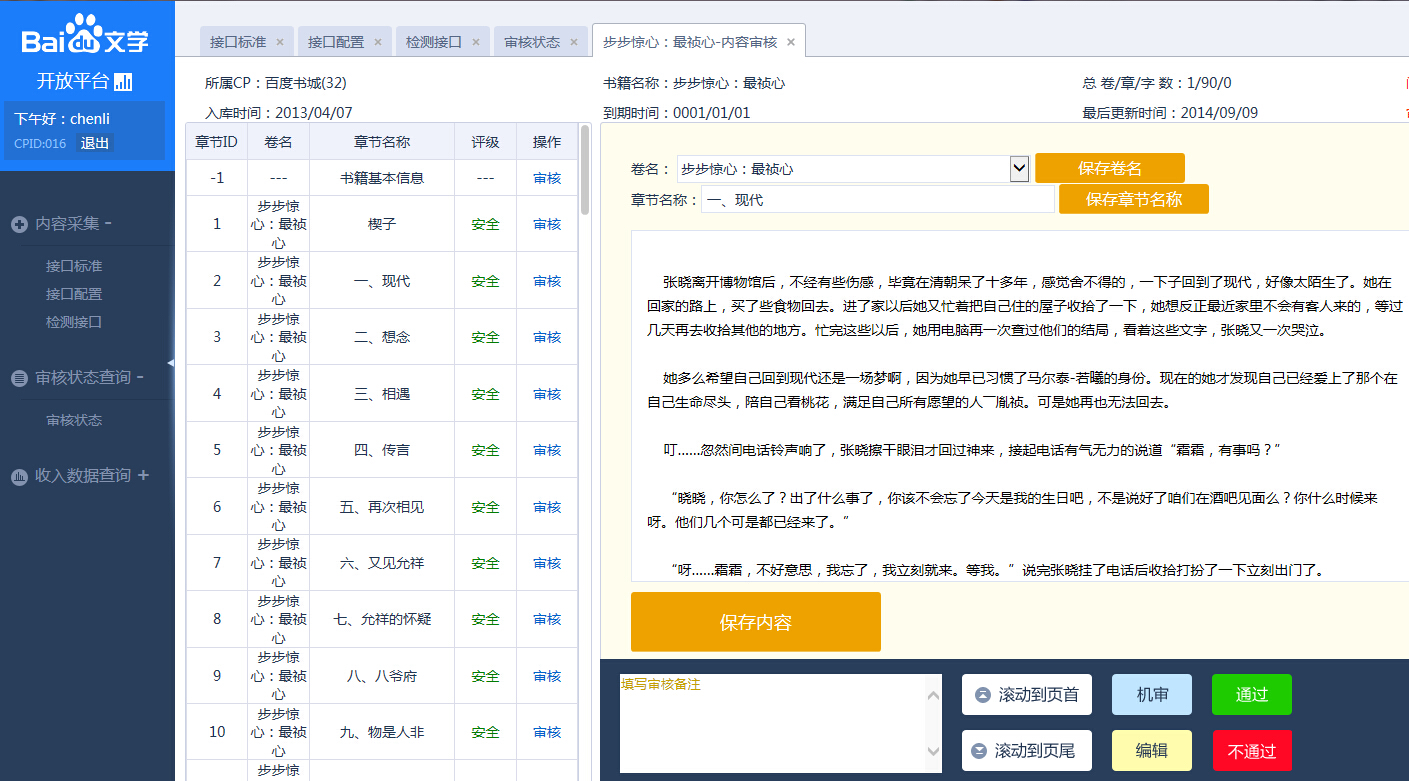This screenshot has width=1409, height=781.
Task: Click 审核 for 书籍基本信息 row
Action: pyautogui.click(x=547, y=178)
